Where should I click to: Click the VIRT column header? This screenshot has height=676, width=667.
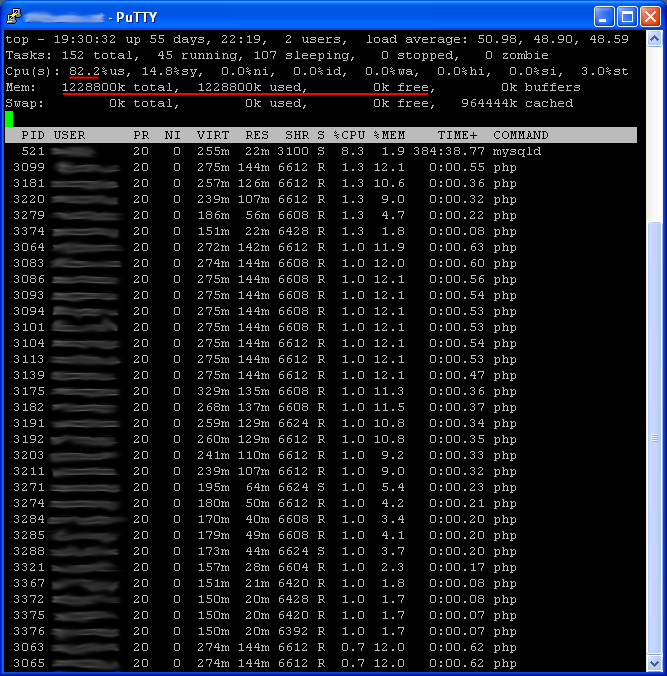coord(212,135)
